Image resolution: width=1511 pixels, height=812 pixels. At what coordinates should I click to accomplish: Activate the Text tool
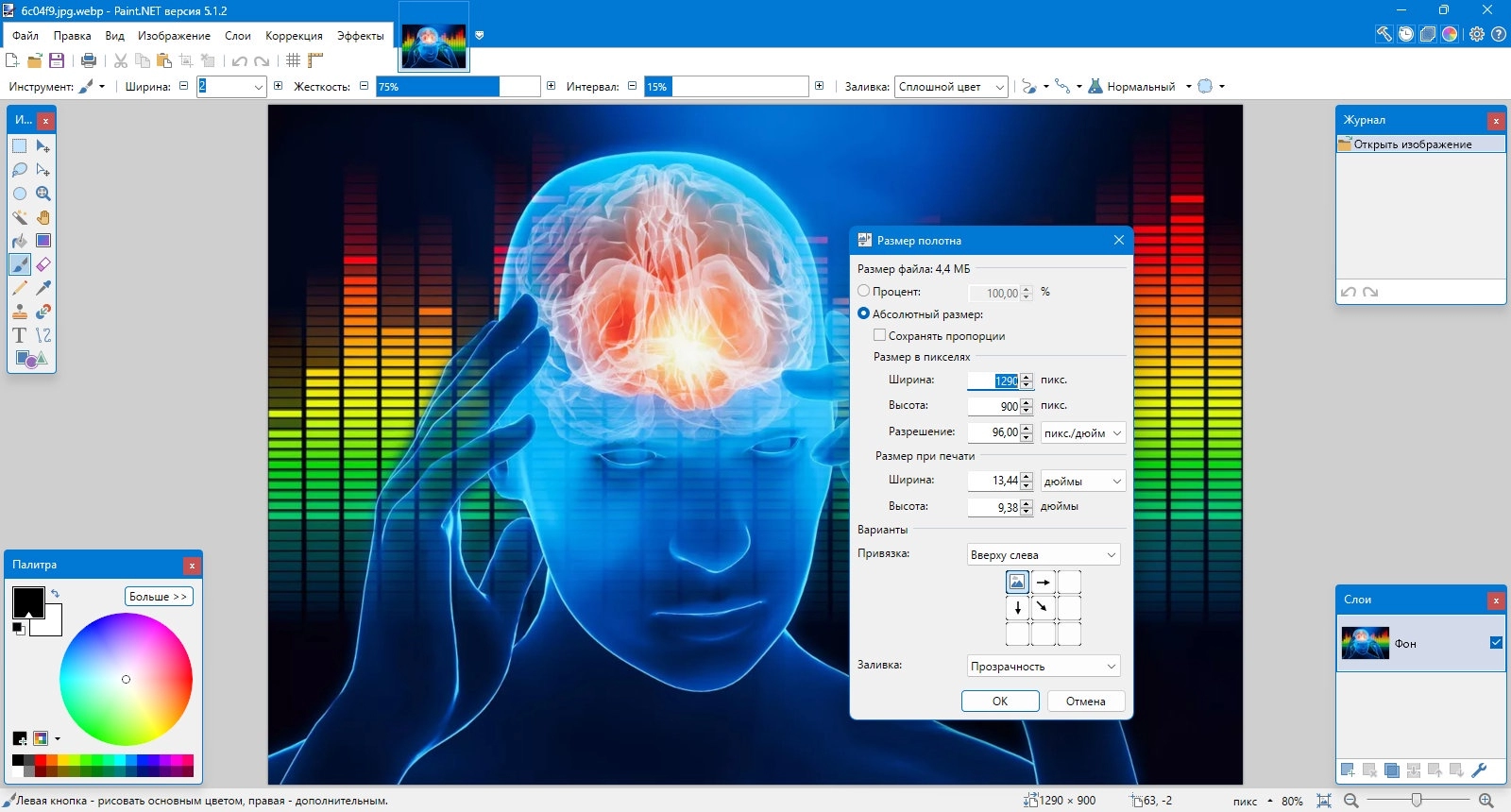(x=19, y=335)
